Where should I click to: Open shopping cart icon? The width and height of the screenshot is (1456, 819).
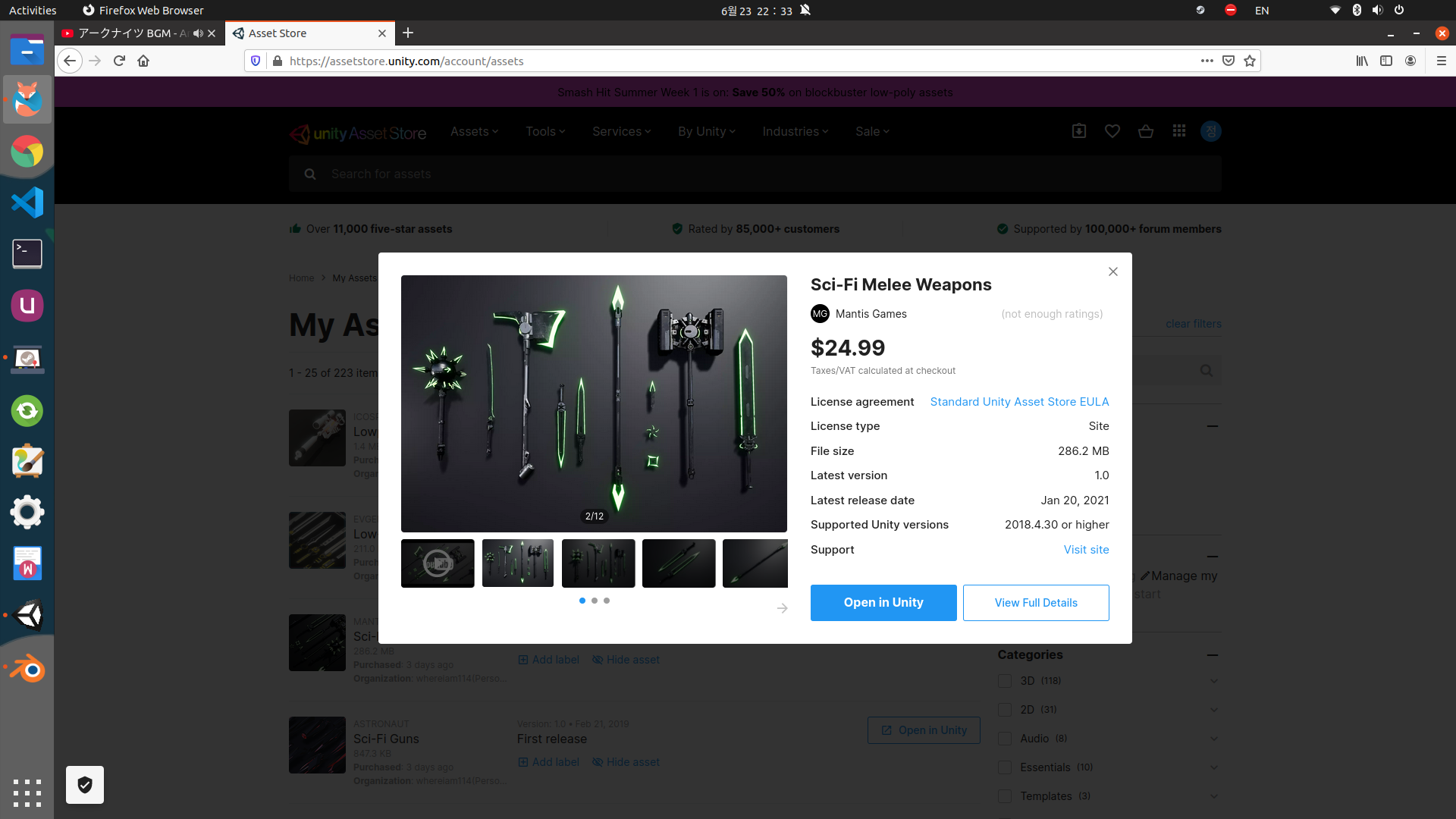pos(1146,131)
